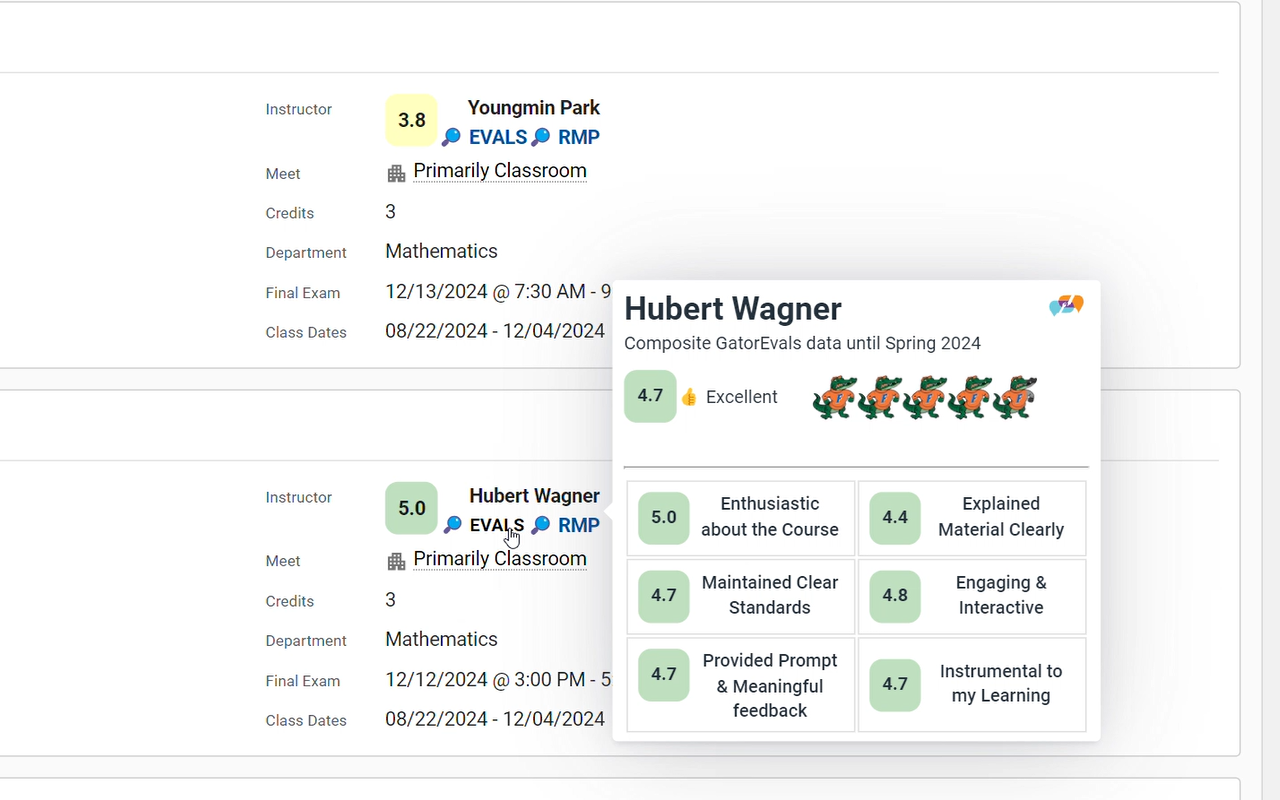Click the 5.0 badge beside Hubert Wagner's instructor name
Screen dimensions: 1280x800
pyautogui.click(x=411, y=508)
